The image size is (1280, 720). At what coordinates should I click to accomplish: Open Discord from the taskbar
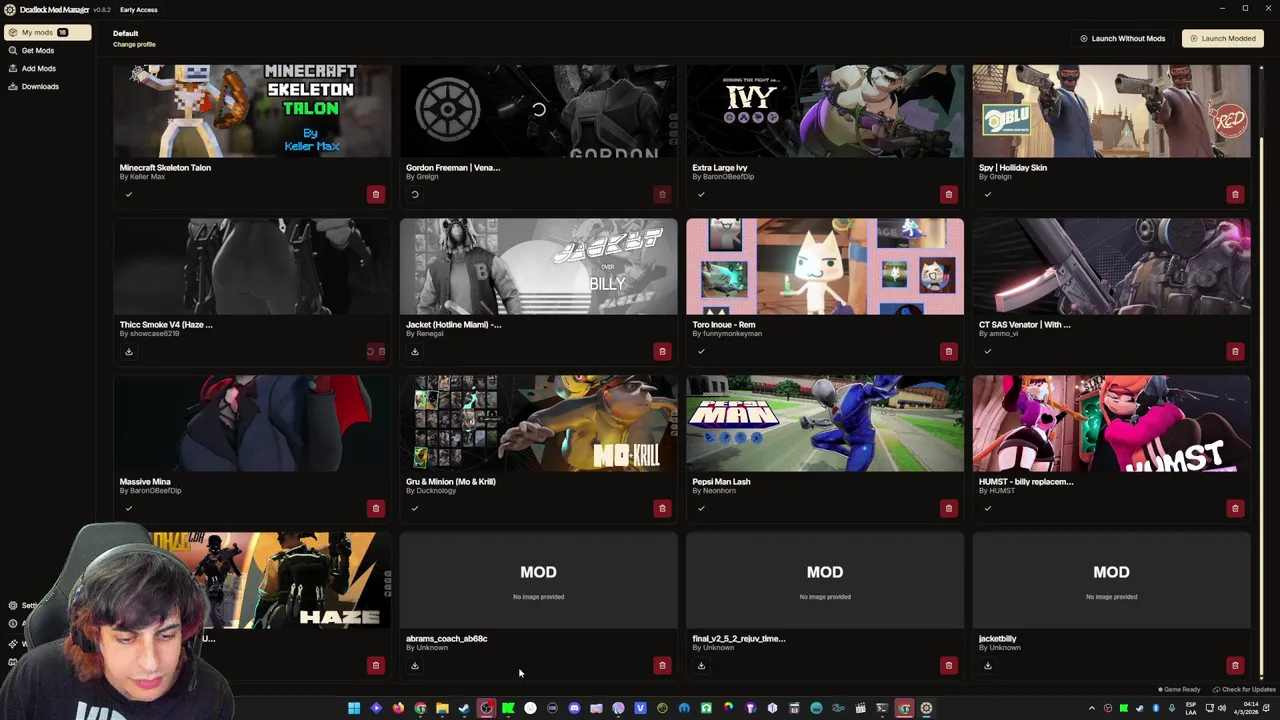click(574, 708)
